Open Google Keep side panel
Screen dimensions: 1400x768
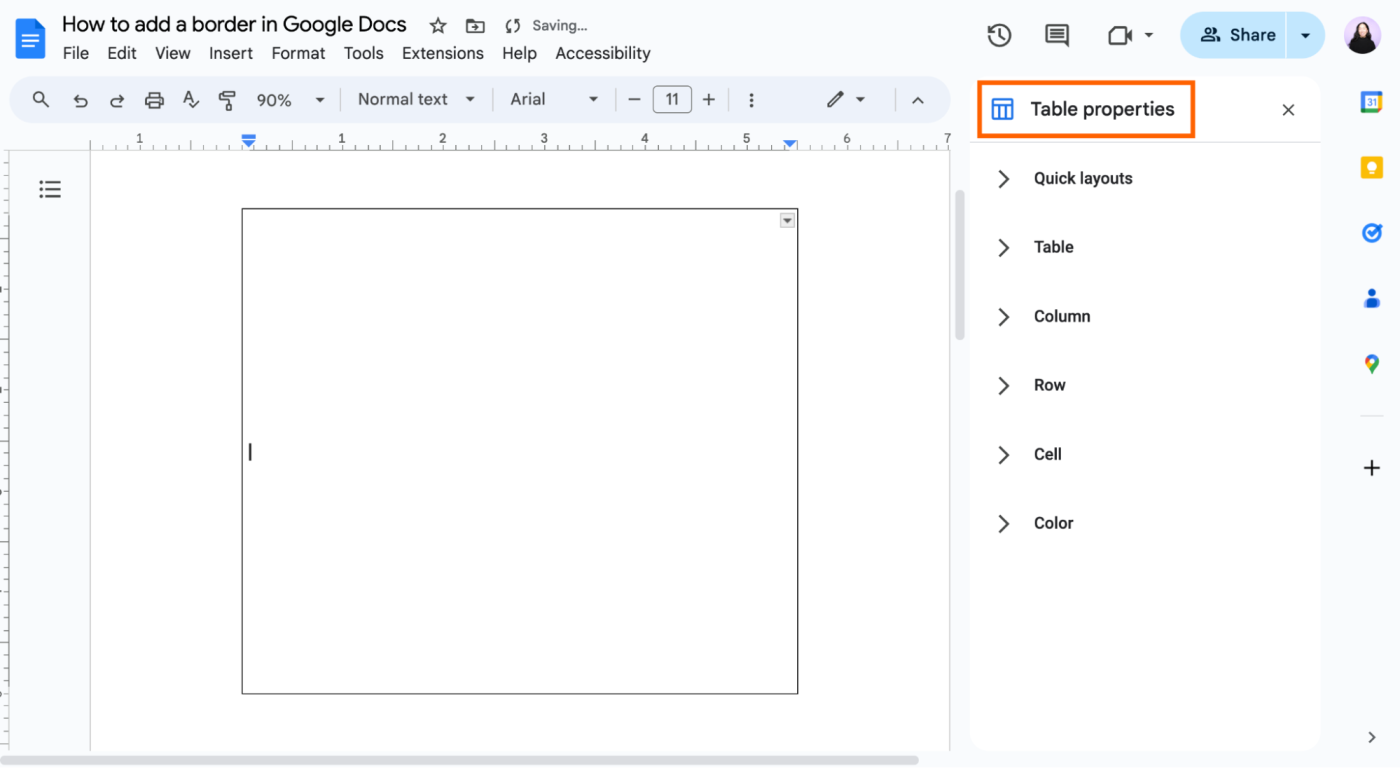(1371, 167)
